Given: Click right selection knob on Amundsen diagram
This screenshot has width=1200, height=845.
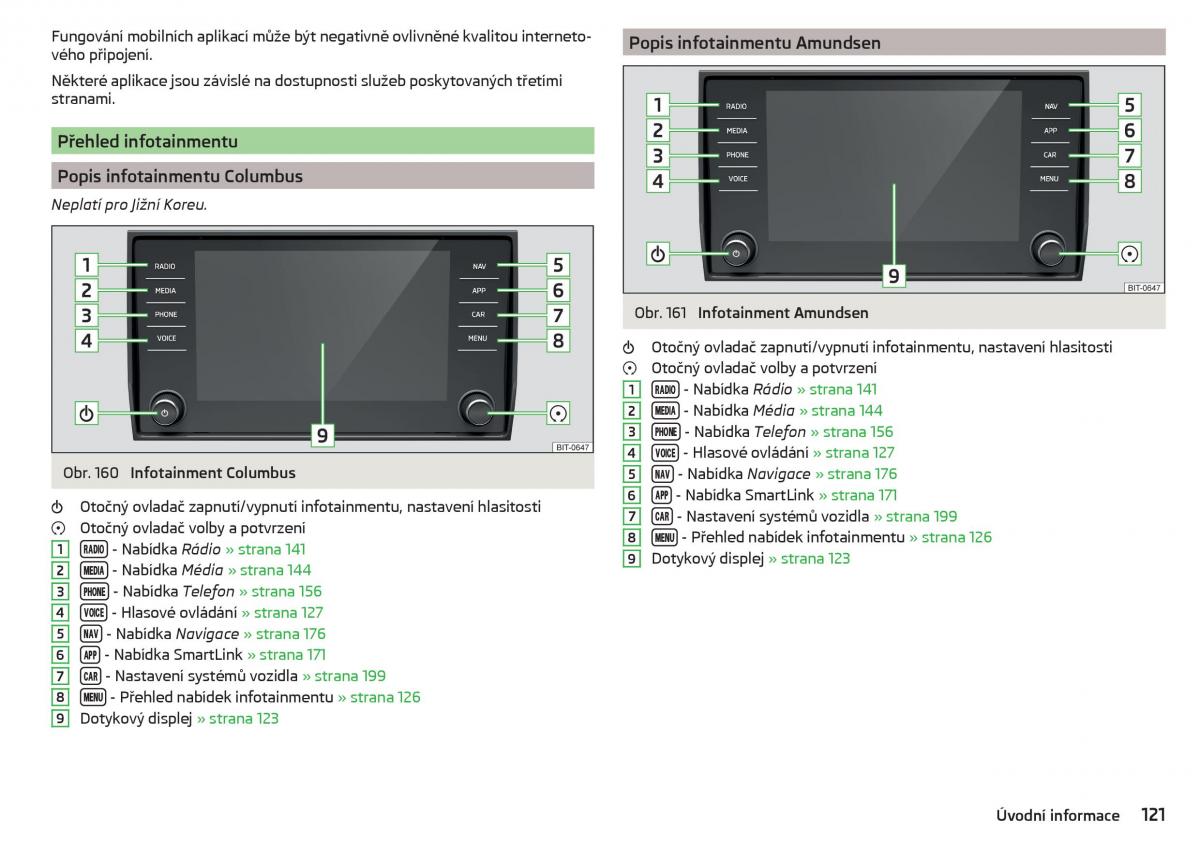Looking at the screenshot, I should tap(1049, 249).
